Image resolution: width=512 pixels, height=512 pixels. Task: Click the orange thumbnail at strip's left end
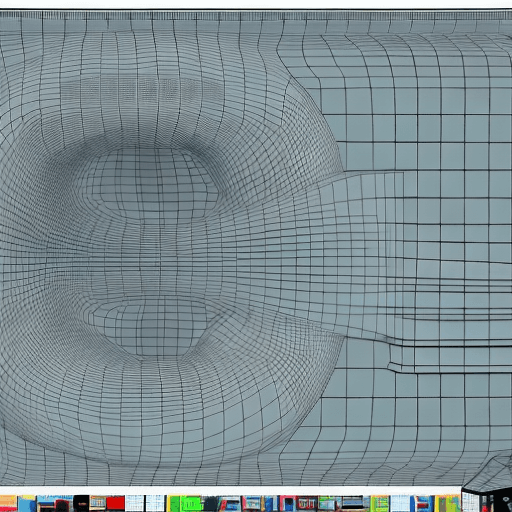(8, 503)
